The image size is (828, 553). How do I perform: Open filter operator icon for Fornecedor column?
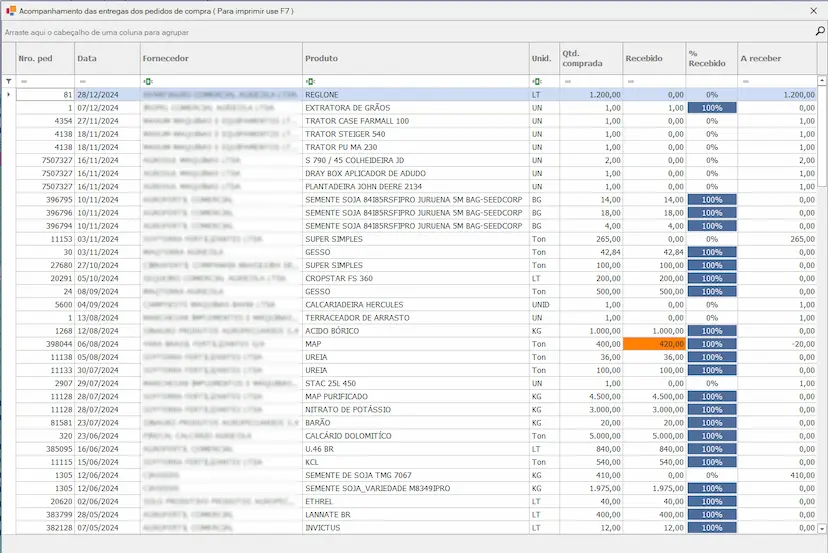coord(148,81)
